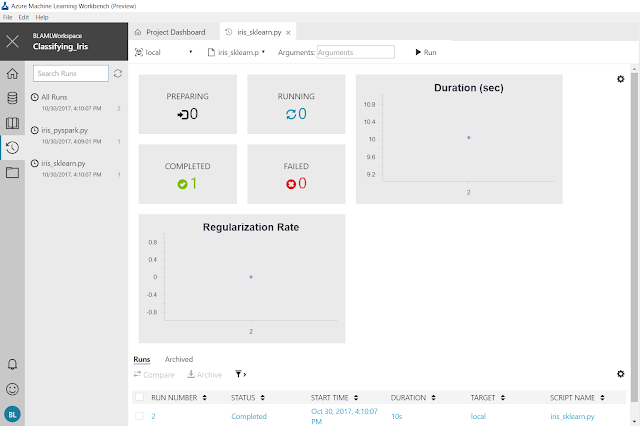This screenshot has height=426, width=640.
Task: Sort by DURATION column arrows
Action: point(433,397)
